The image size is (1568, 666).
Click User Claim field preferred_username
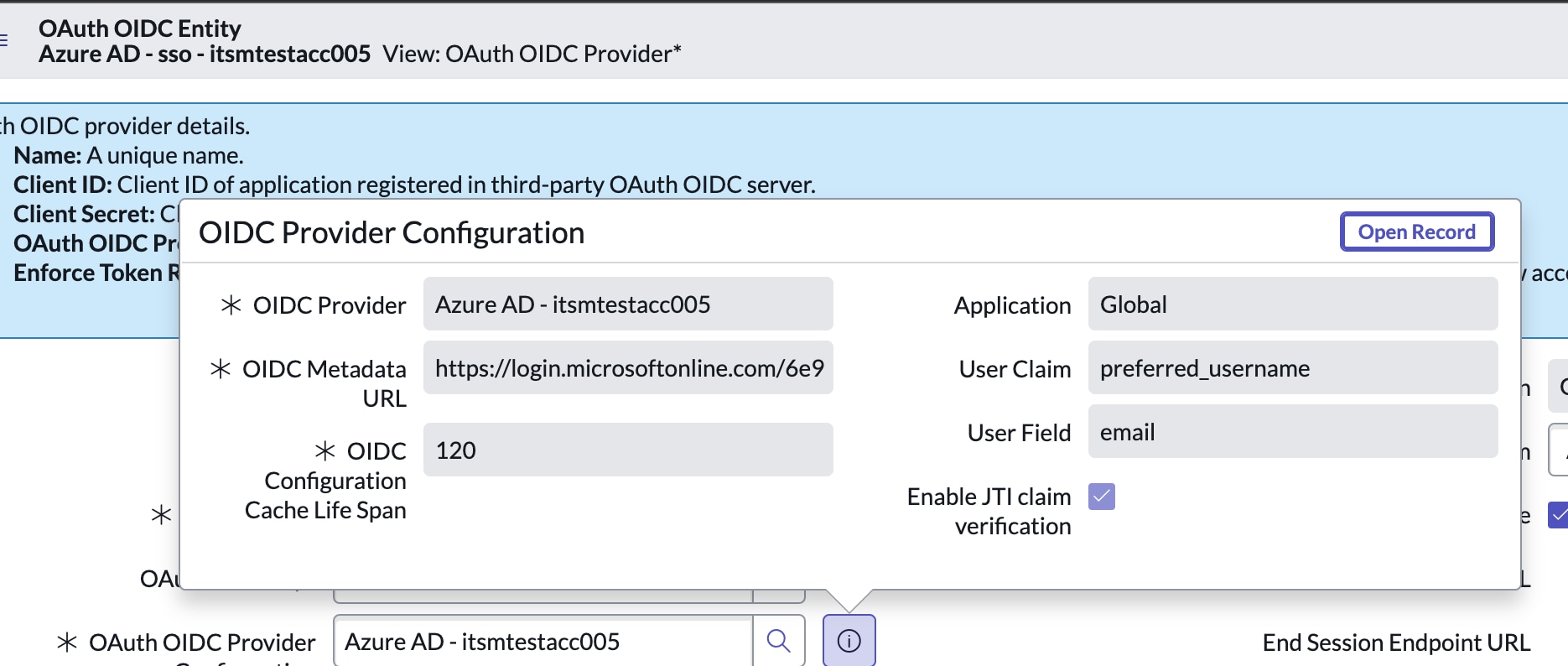pos(1293,367)
